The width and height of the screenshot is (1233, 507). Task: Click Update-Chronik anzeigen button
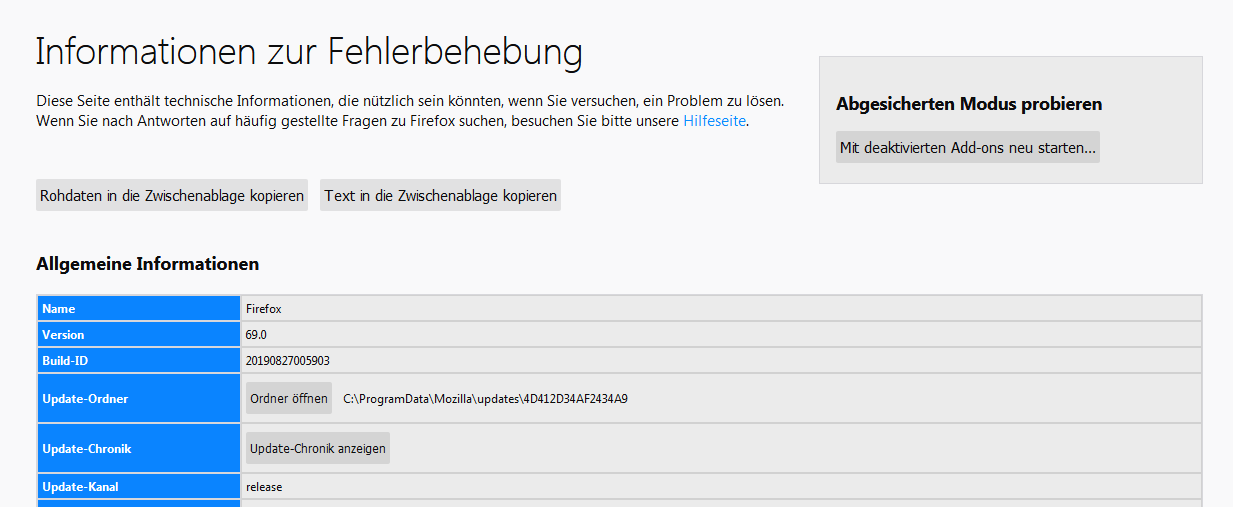tap(318, 448)
